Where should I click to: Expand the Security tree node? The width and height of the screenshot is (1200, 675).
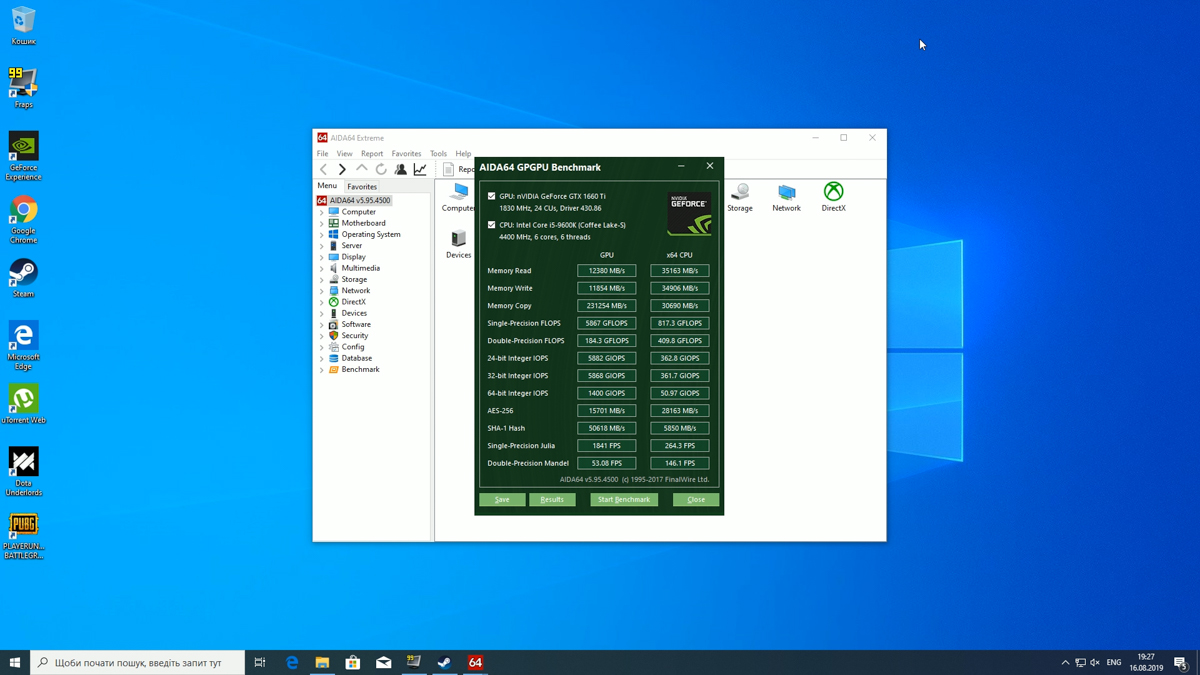[x=322, y=336]
